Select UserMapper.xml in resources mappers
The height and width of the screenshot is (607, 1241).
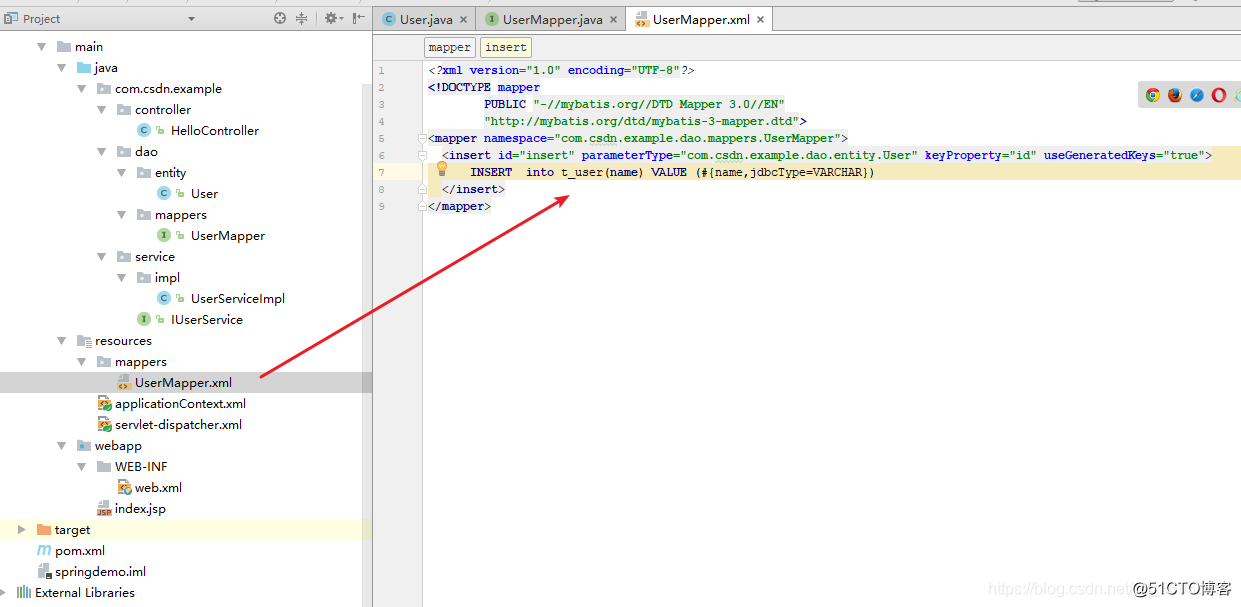coord(185,383)
